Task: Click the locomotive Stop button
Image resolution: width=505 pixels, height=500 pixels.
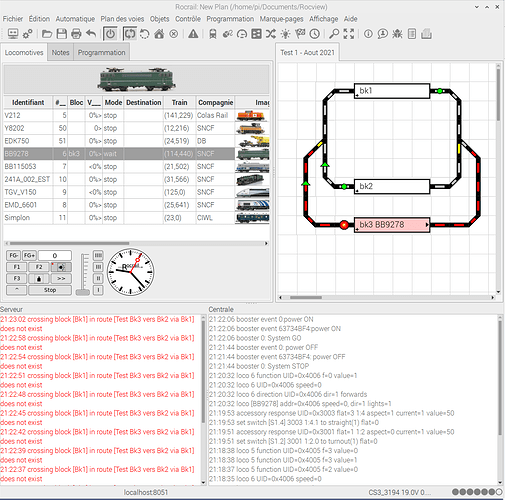Action: click(x=50, y=290)
